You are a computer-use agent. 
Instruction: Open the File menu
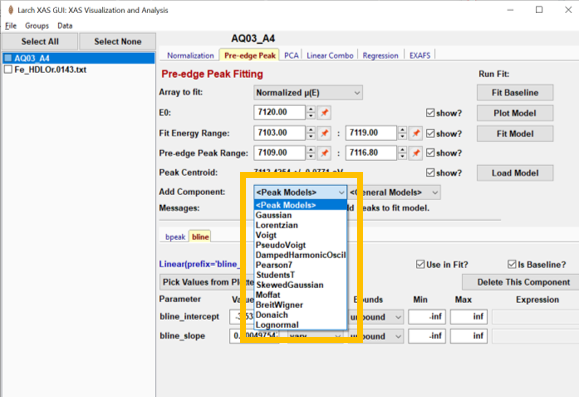click(x=11, y=25)
